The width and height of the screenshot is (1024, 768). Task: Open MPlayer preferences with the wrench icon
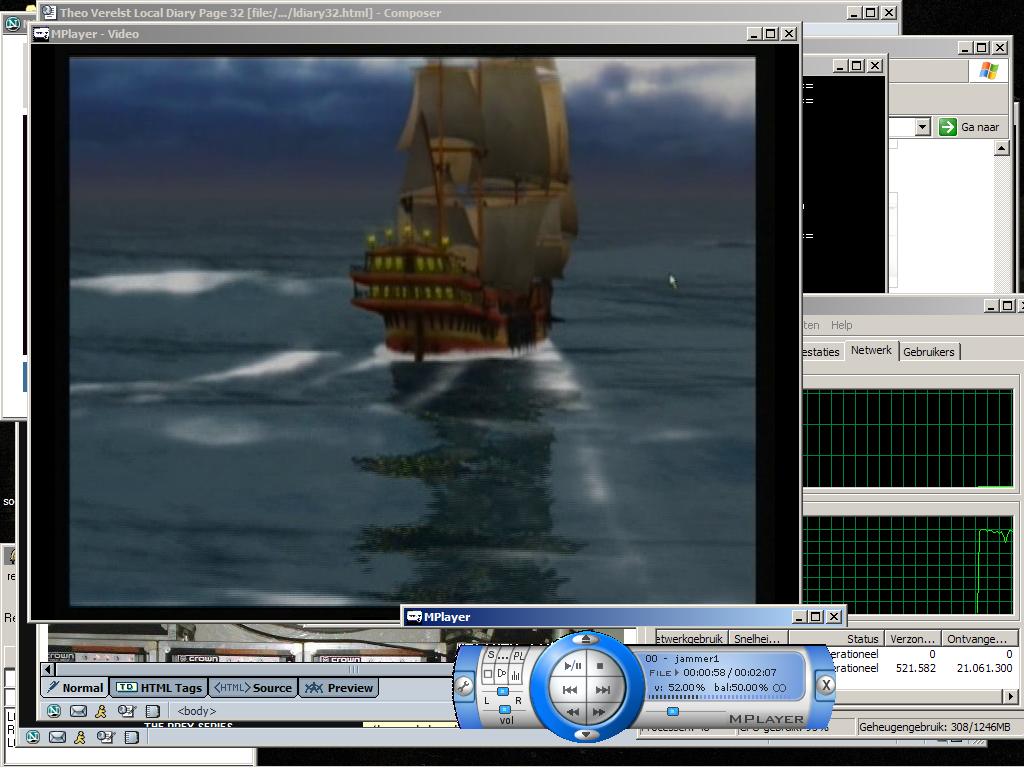pyautogui.click(x=464, y=686)
